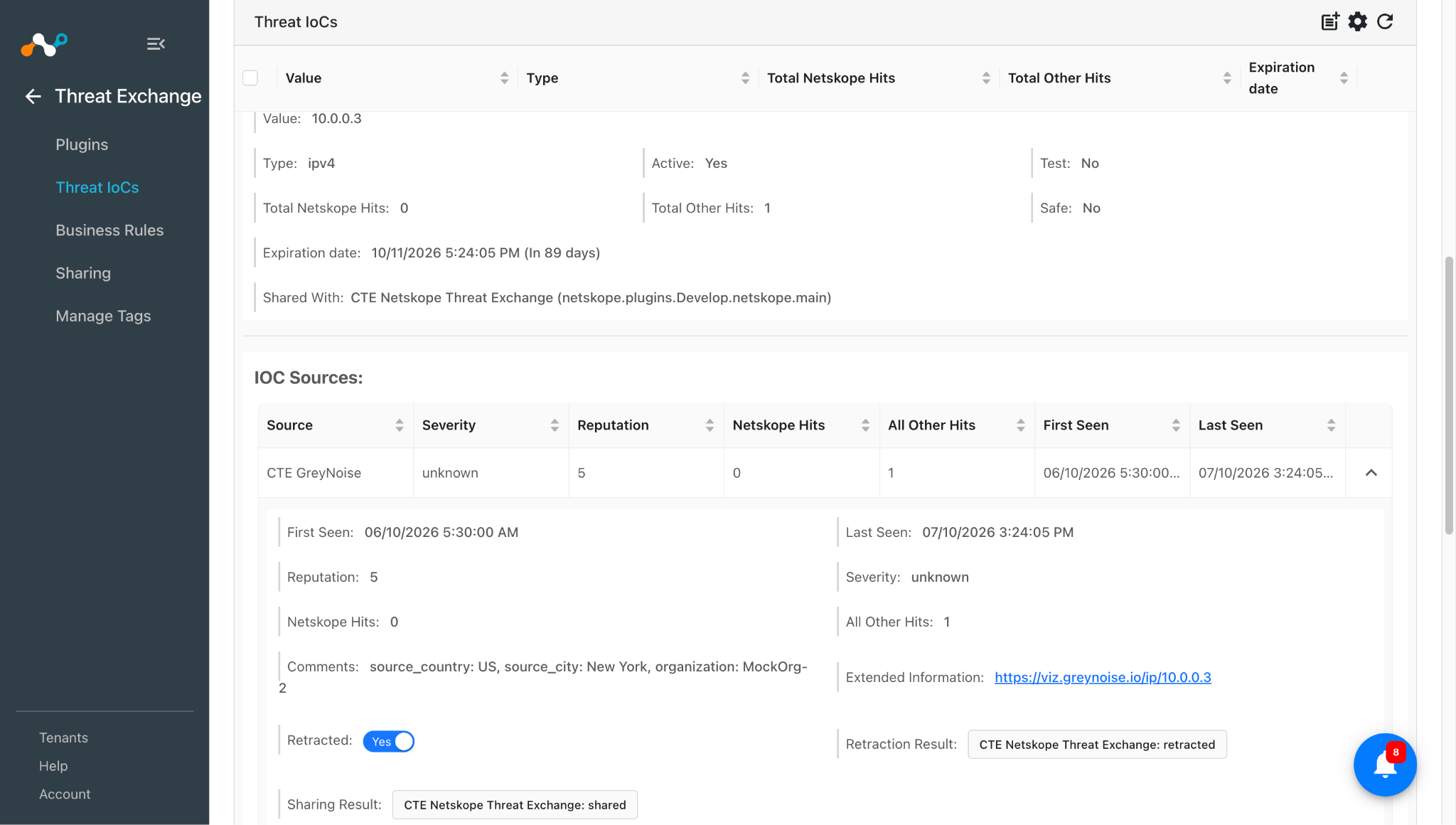Sort by Type column
This screenshot has width=1456, height=825.
coord(745,78)
